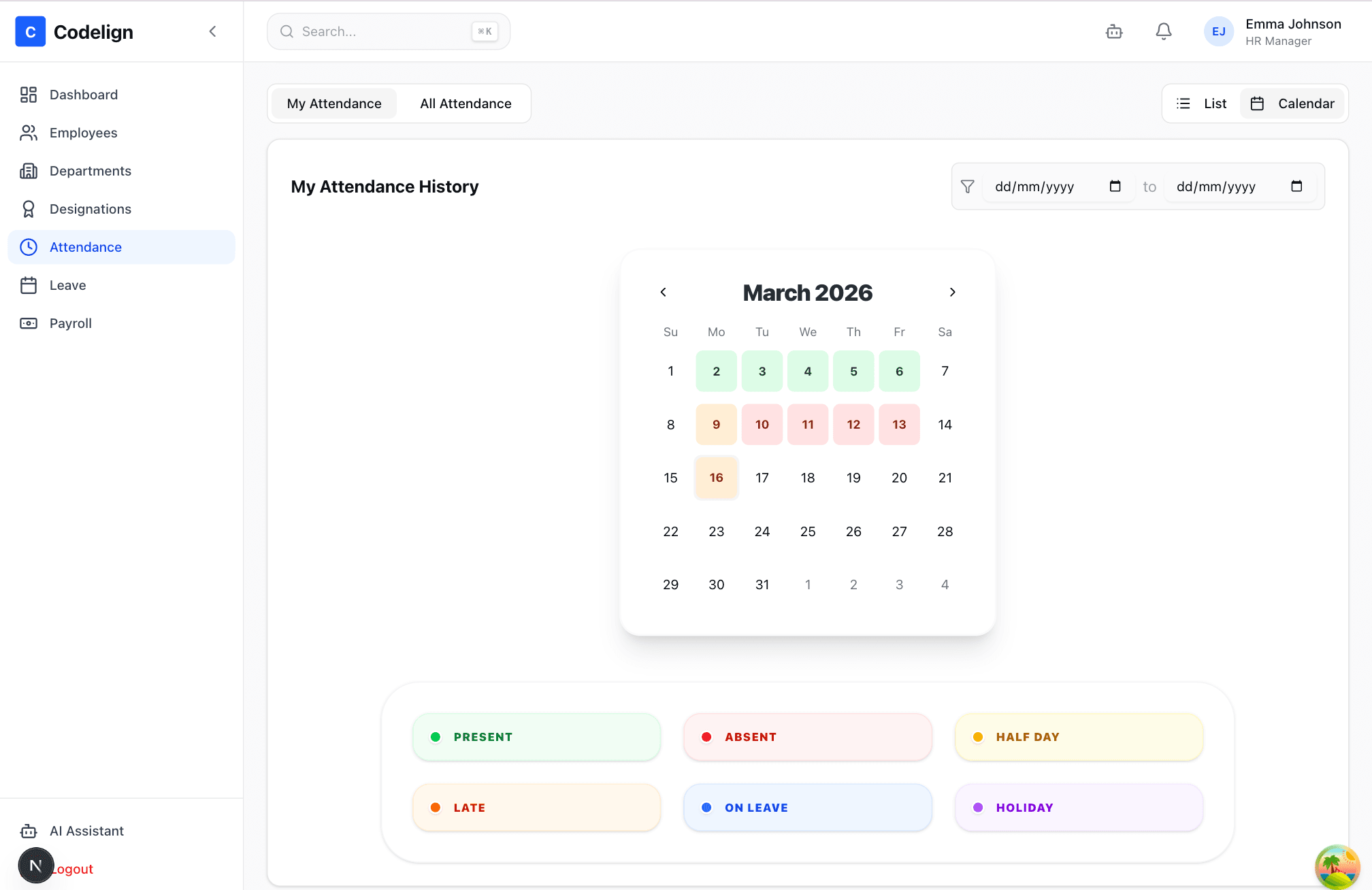The height and width of the screenshot is (890, 1372).
Task: Click the Codelign logo icon
Action: click(30, 31)
